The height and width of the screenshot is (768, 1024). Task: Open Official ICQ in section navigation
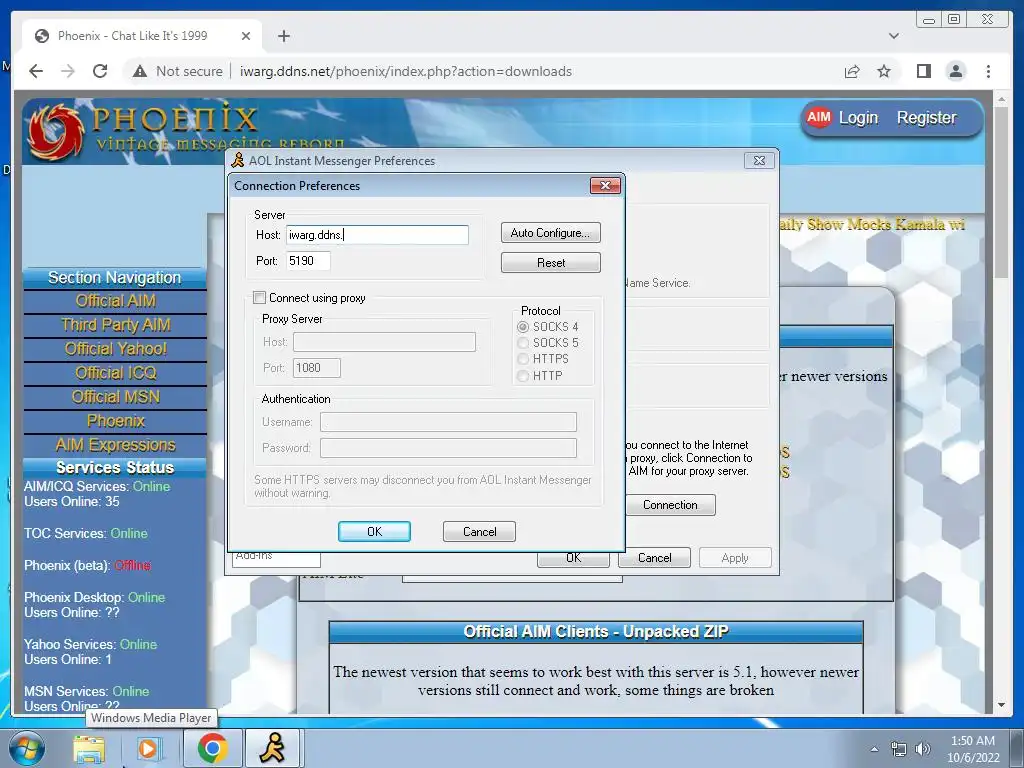(x=116, y=373)
